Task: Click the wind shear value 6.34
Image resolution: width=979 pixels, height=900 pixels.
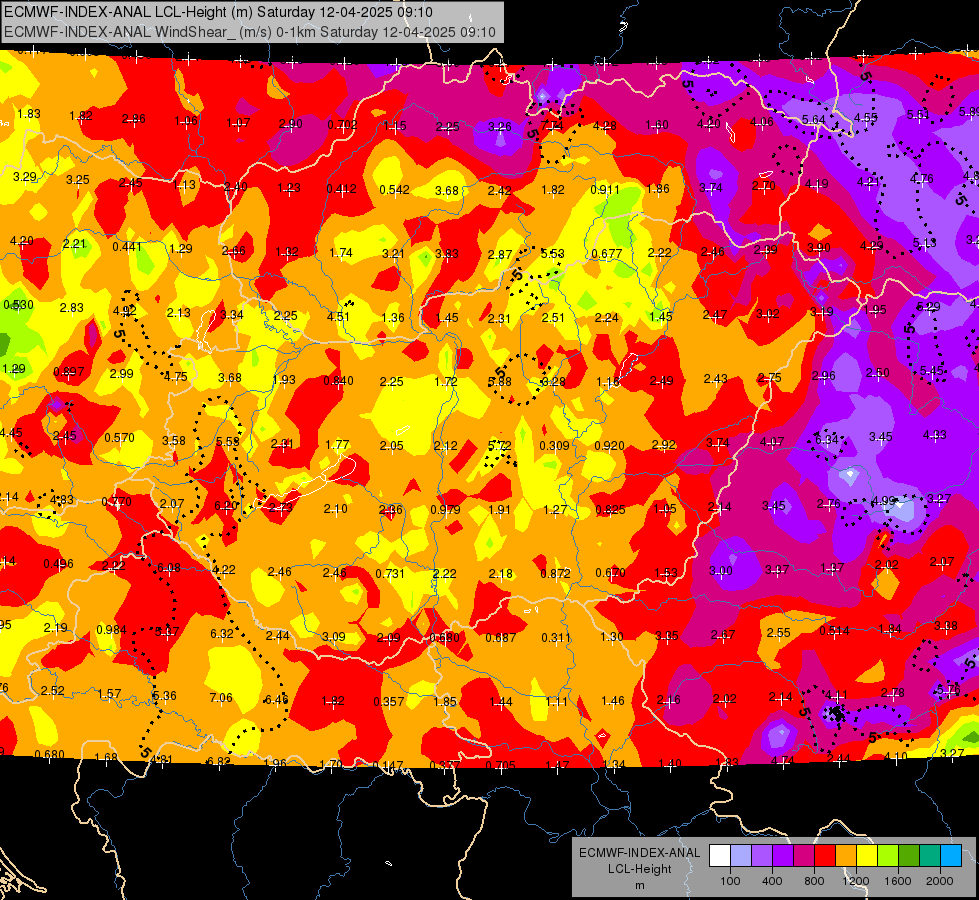Action: coord(827,440)
